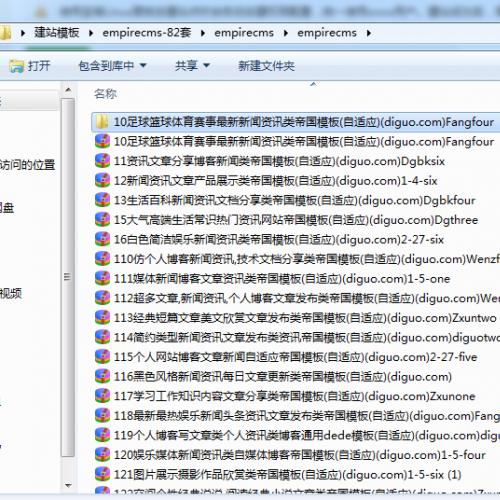Click the archive icon of the 16白色简洁娱乐 file
This screenshot has height=500, width=500.
coord(102,239)
